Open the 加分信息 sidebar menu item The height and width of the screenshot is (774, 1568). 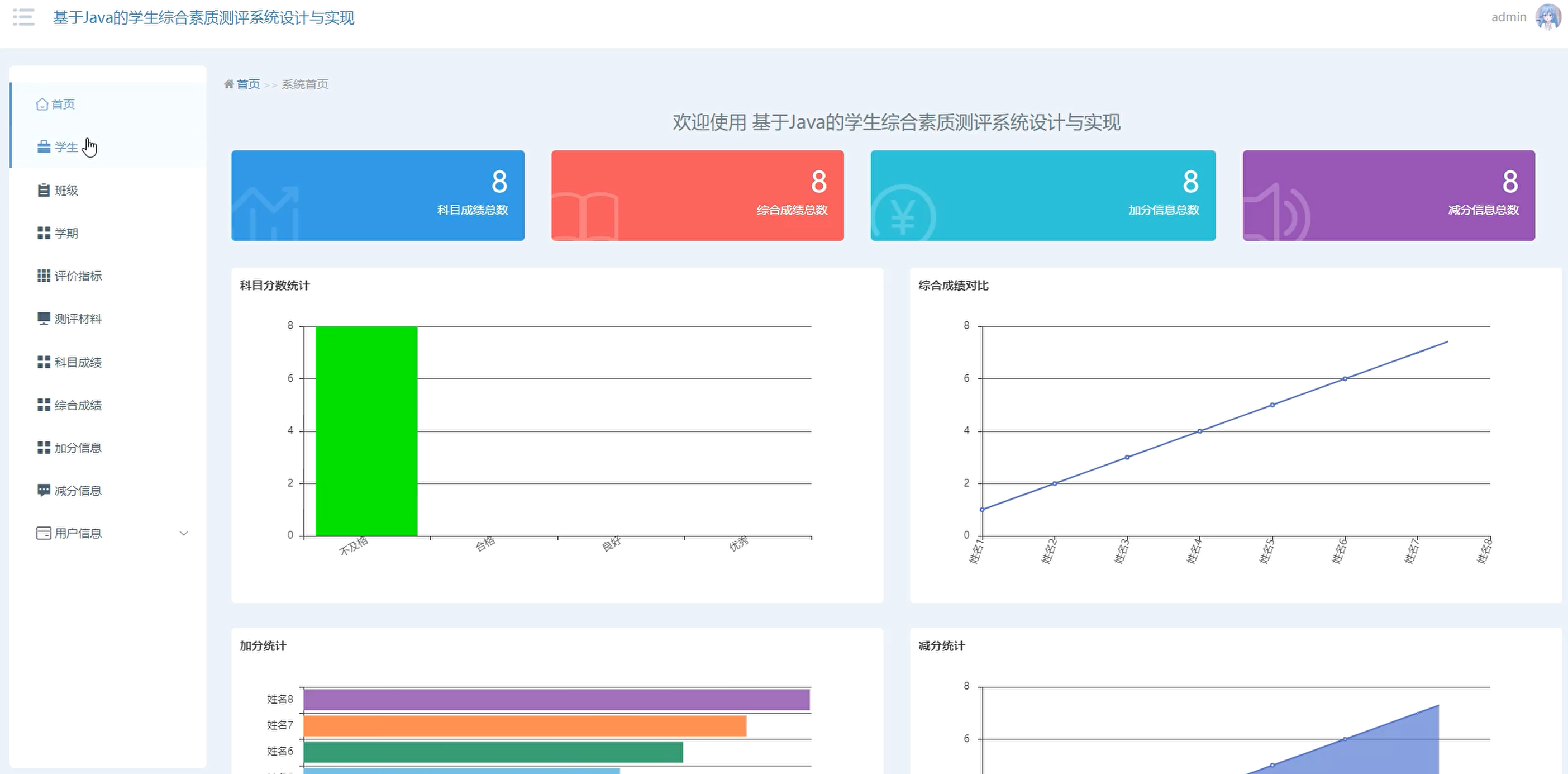pos(109,448)
